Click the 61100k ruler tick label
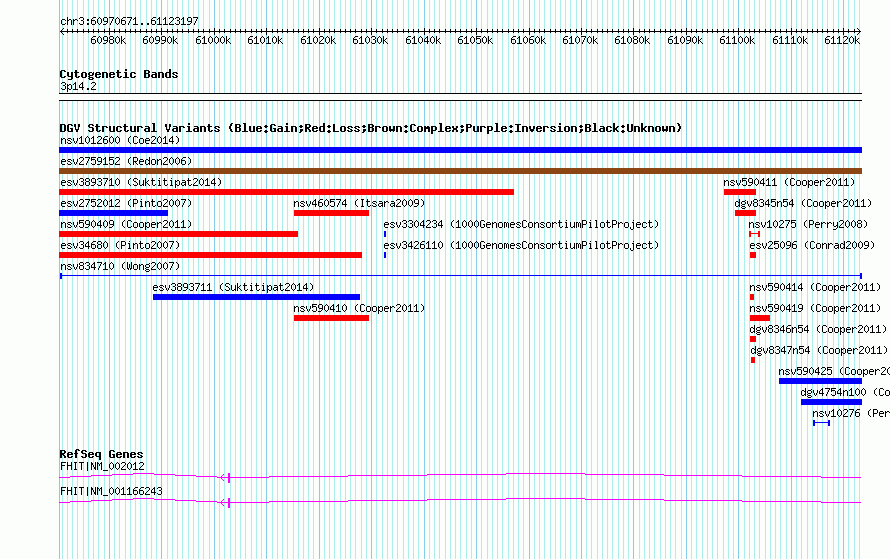 click(737, 40)
